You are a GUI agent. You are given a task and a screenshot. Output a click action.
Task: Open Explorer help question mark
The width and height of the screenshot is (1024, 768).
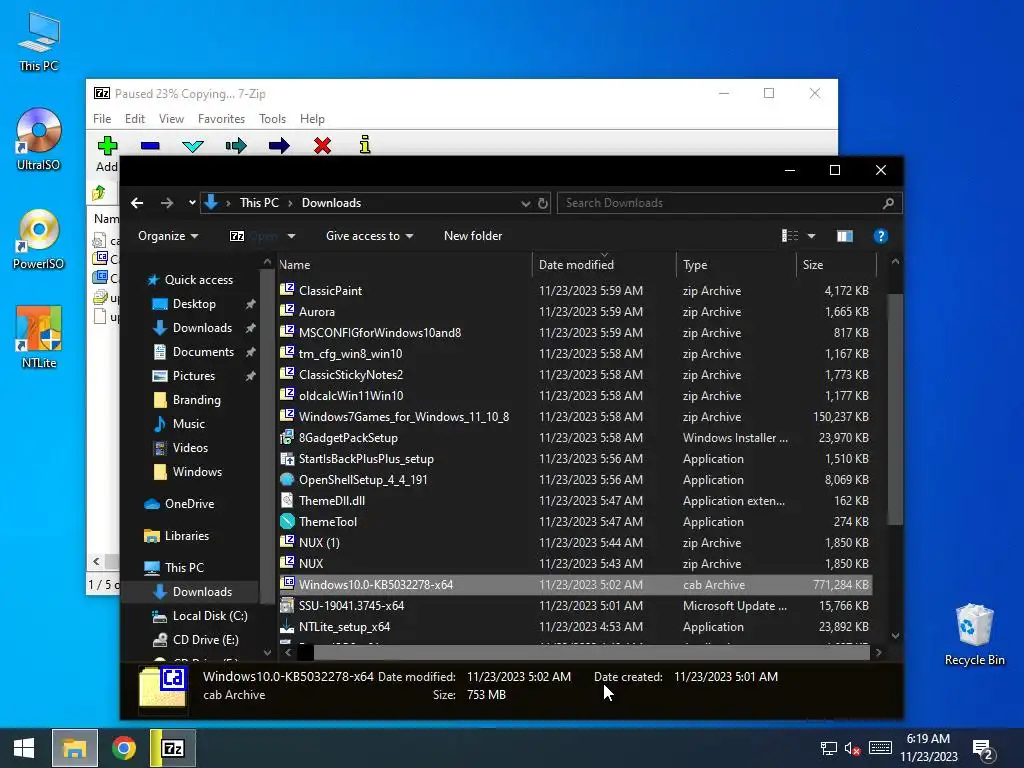point(880,236)
